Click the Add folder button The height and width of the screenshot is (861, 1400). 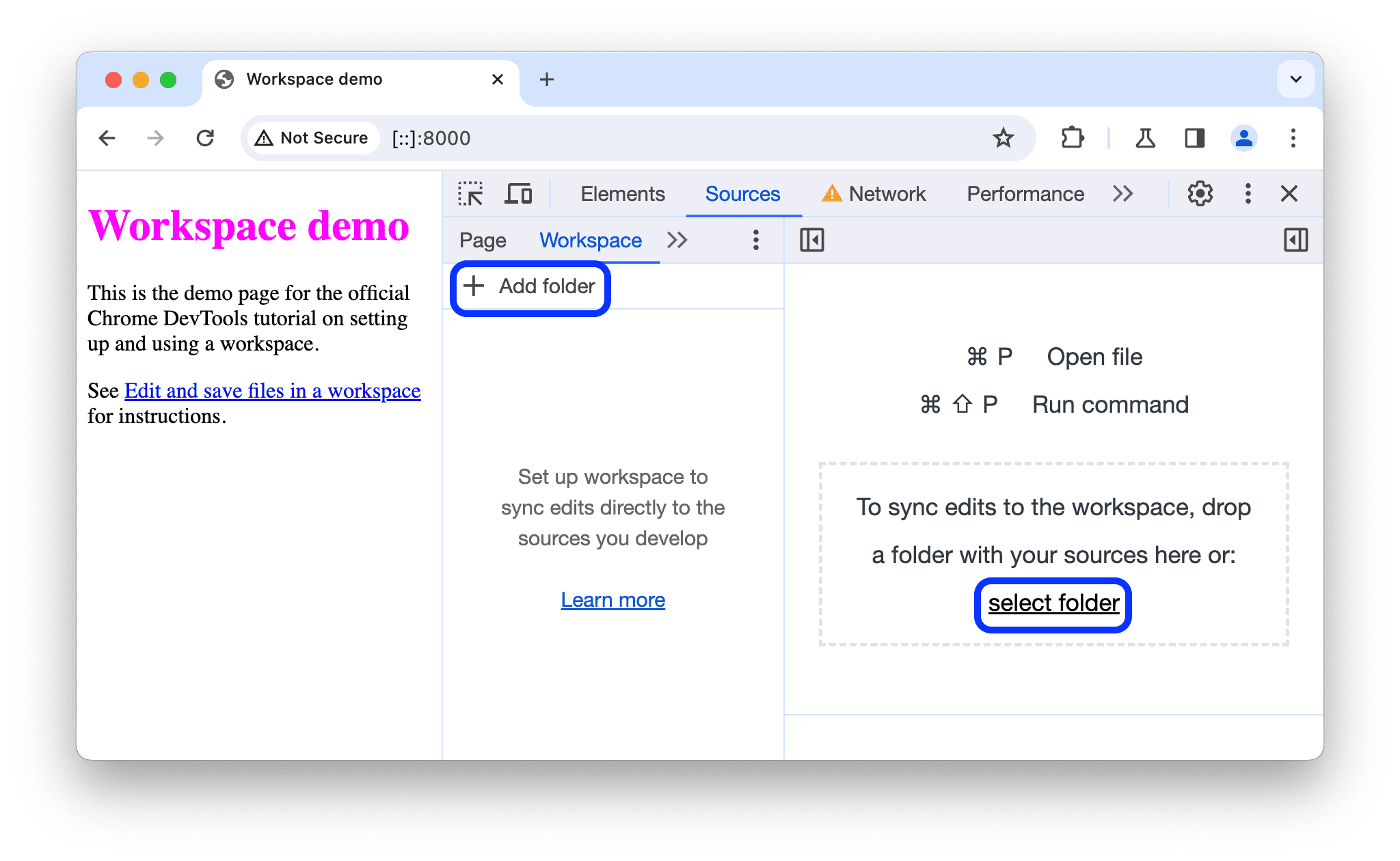coord(530,286)
